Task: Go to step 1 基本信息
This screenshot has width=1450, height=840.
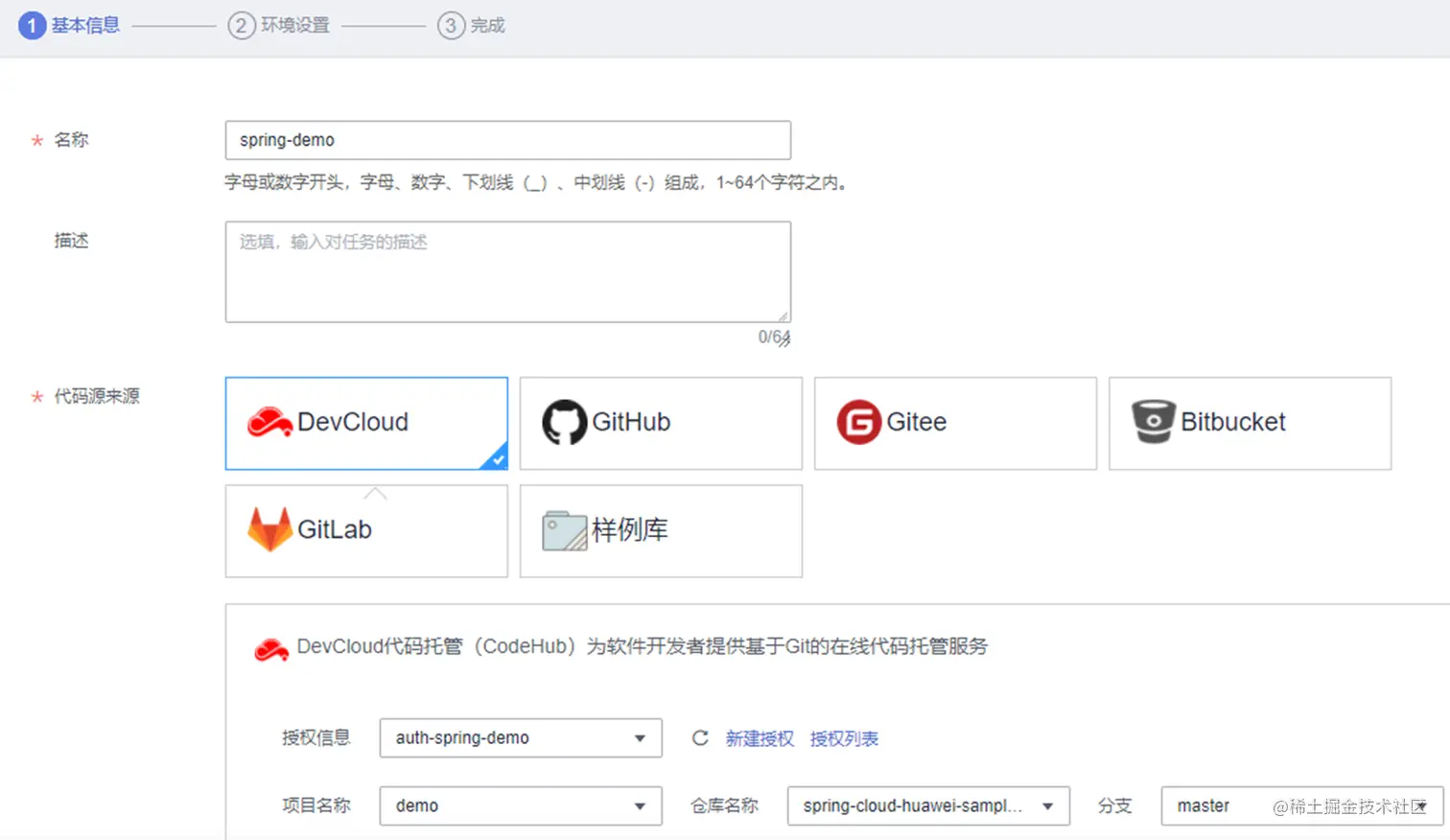Action: click(69, 26)
